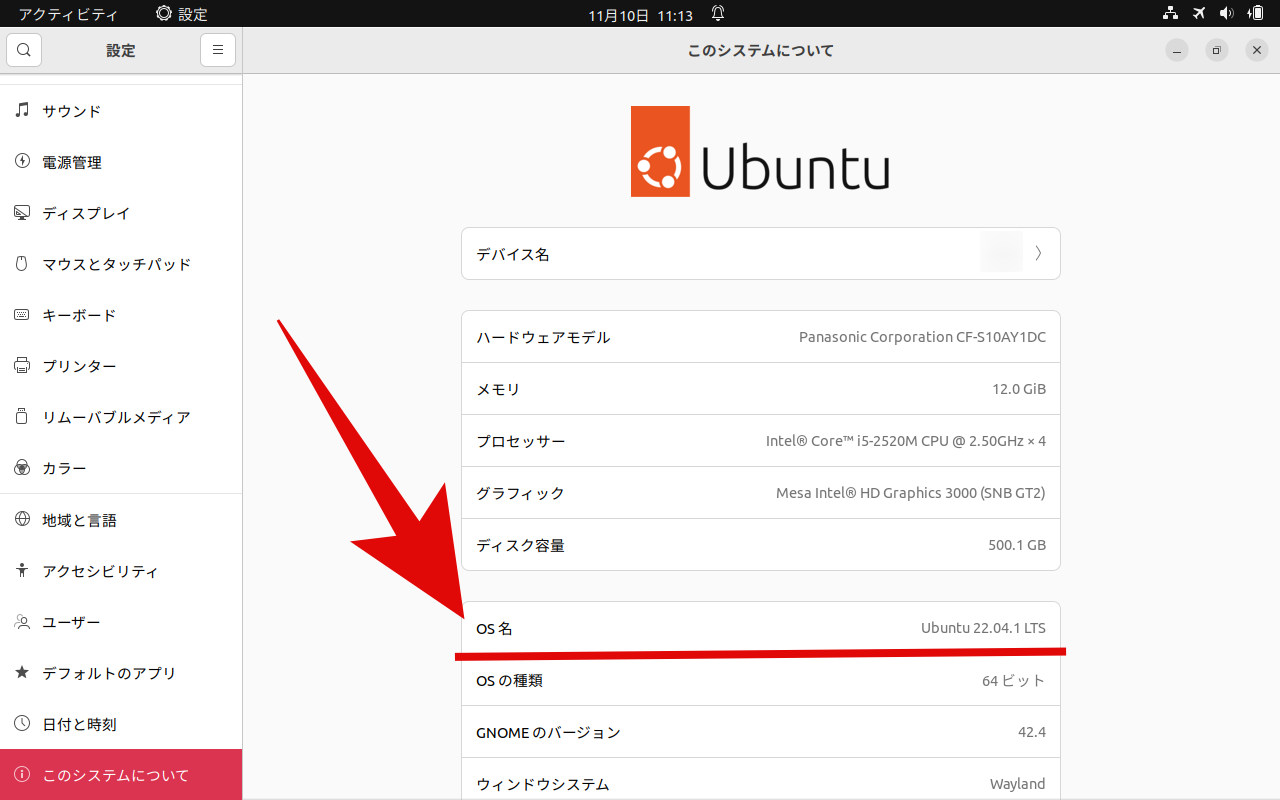Open Sound settings from the sidebar speaker icon

[20, 111]
